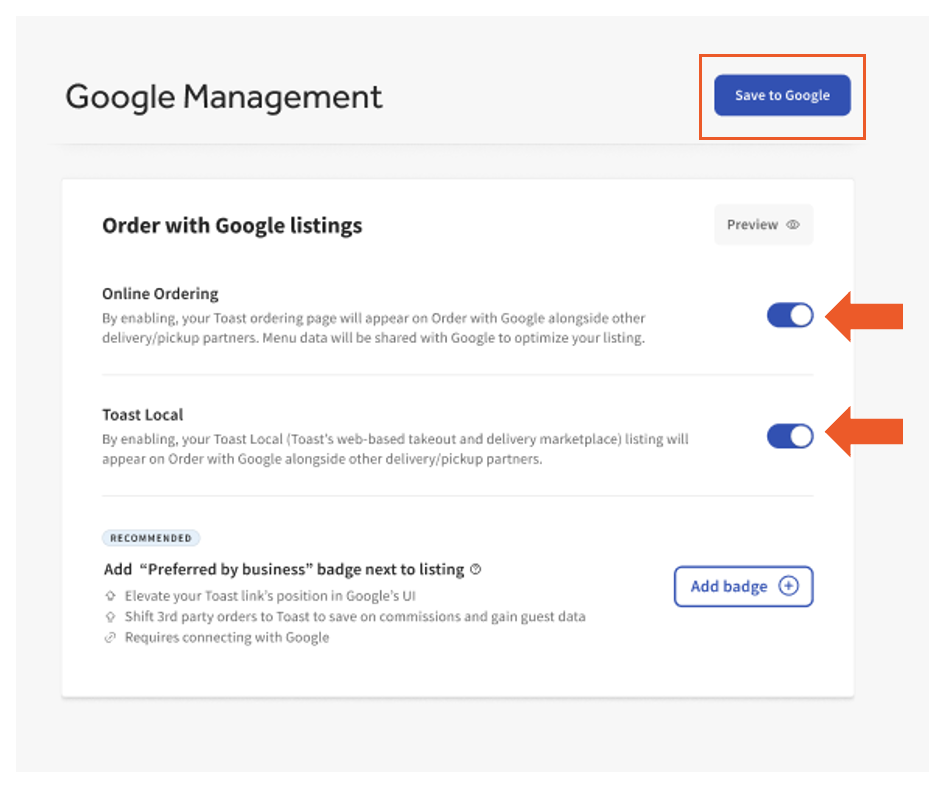Click the help icon beside the badge heading
Image resolution: width=946 pixels, height=794 pixels.
pyautogui.click(x=476, y=569)
